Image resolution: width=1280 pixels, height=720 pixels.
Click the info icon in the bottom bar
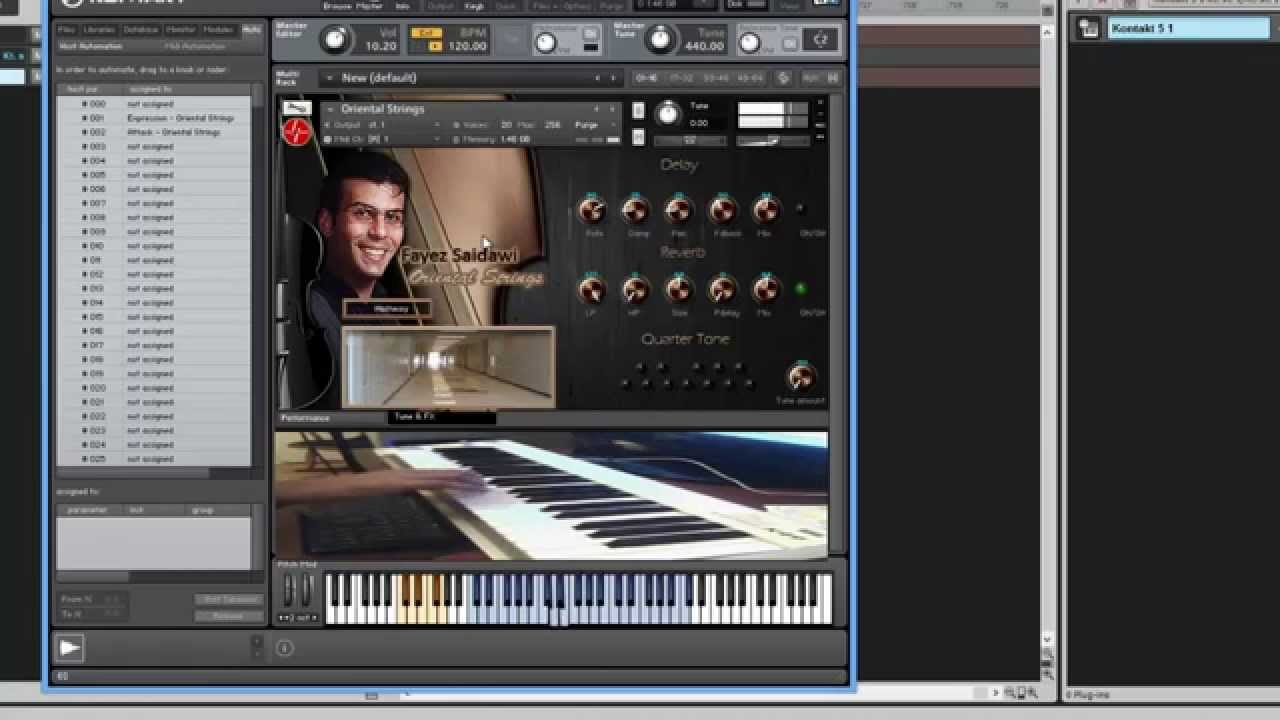(284, 648)
